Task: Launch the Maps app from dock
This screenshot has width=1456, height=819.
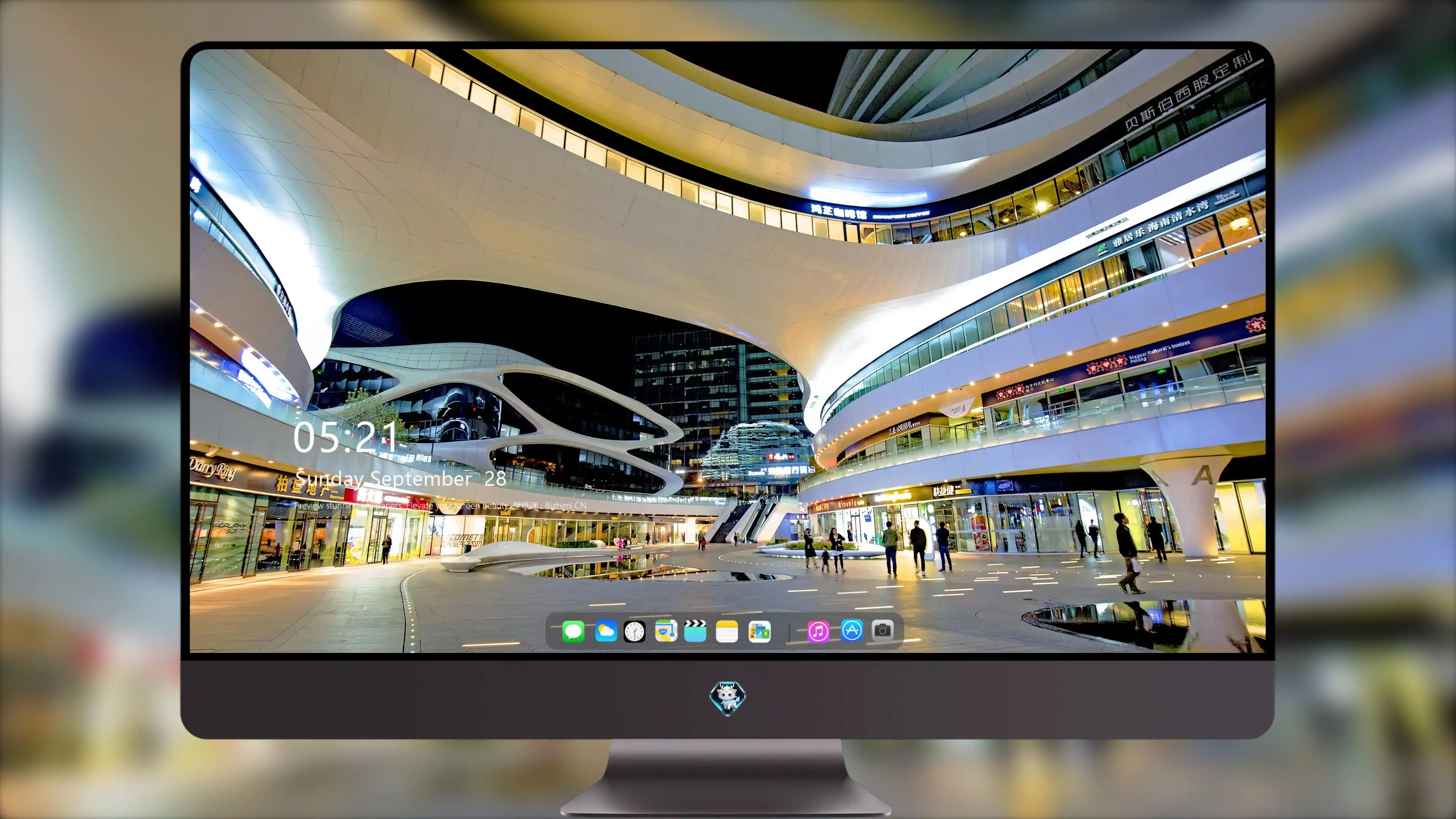Action: click(666, 631)
